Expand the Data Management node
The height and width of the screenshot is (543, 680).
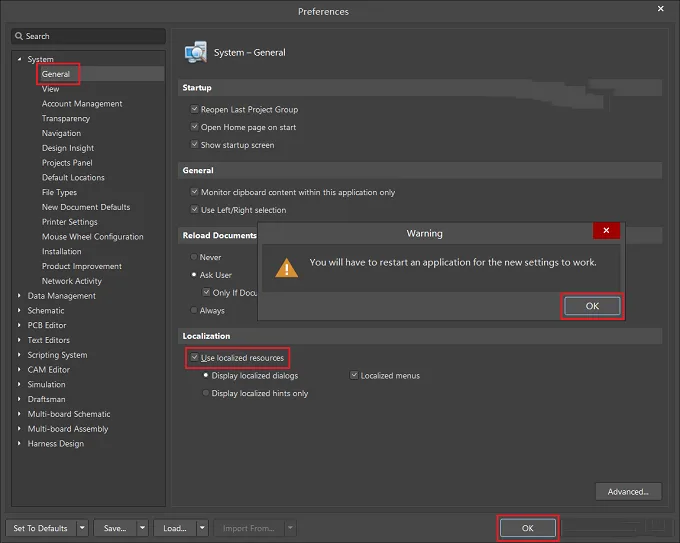click(19, 295)
